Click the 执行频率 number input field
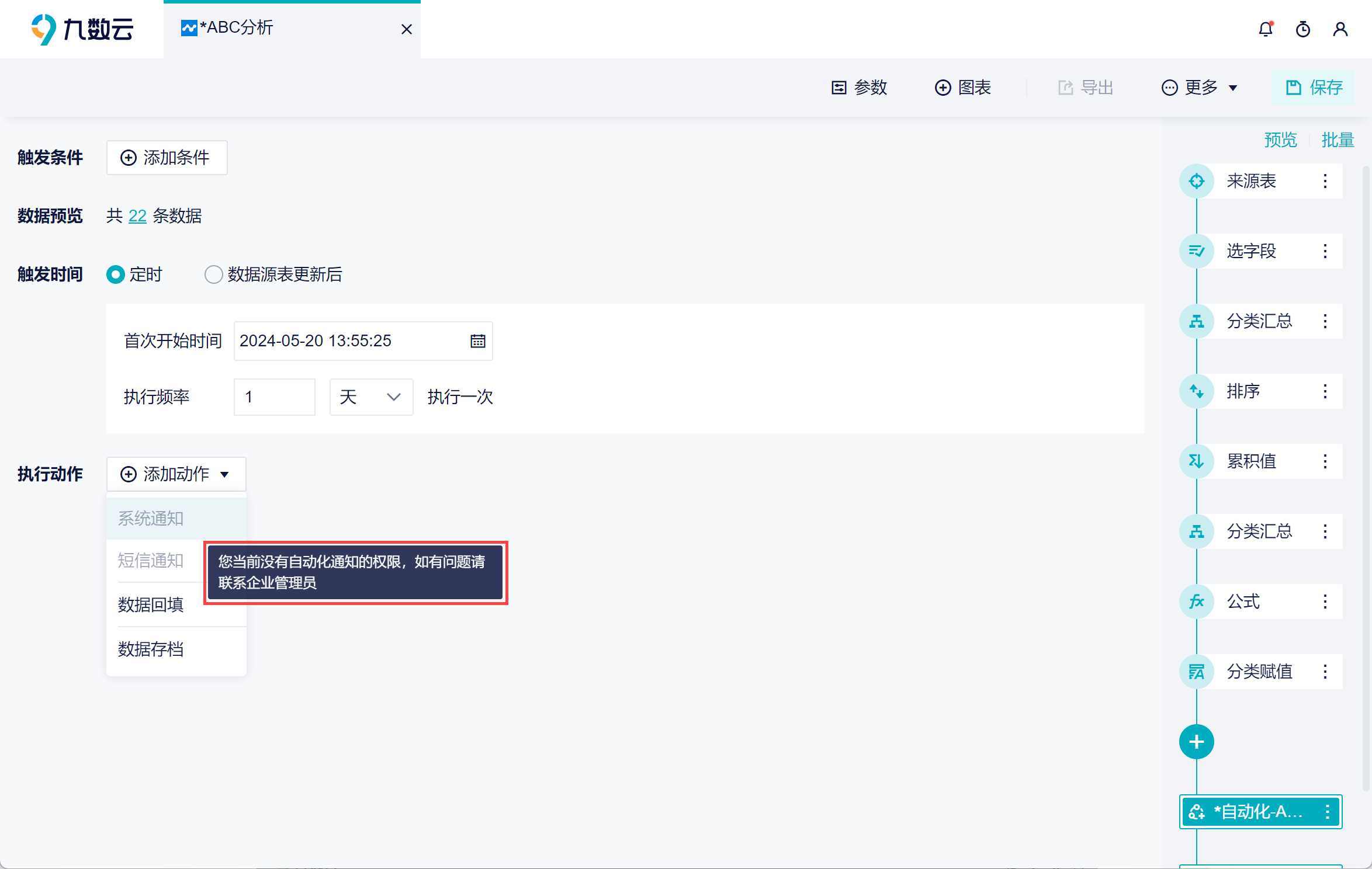1372x869 pixels. pos(274,397)
